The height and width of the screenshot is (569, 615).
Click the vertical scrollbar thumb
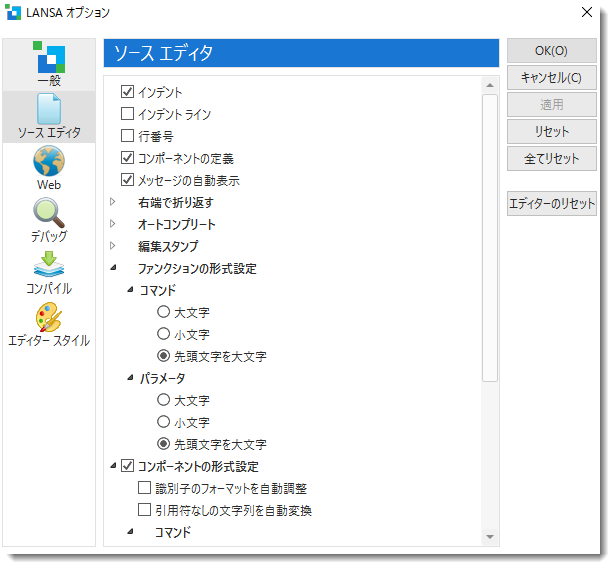(490, 238)
